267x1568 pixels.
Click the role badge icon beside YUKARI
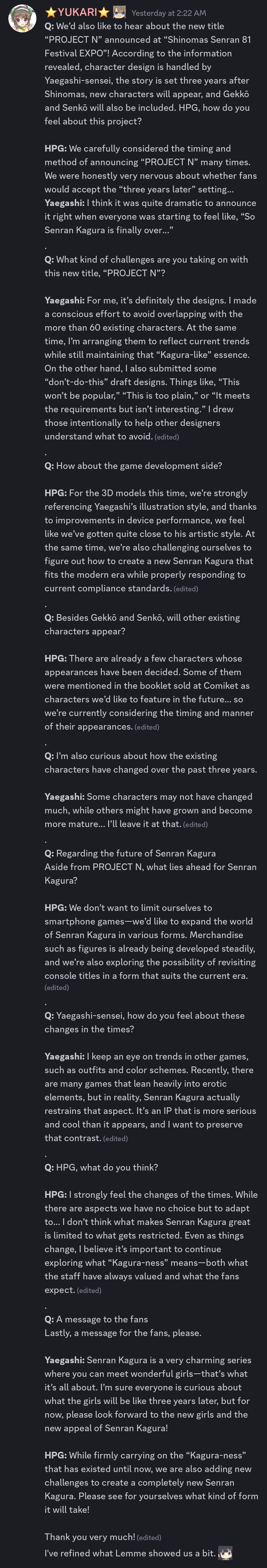(120, 12)
